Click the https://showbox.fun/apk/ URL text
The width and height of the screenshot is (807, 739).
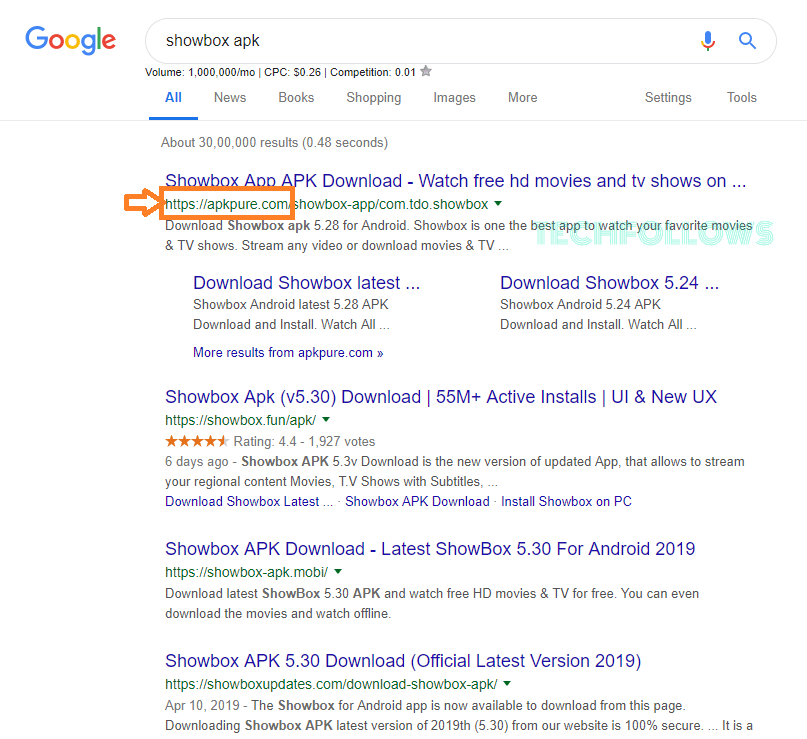240,420
